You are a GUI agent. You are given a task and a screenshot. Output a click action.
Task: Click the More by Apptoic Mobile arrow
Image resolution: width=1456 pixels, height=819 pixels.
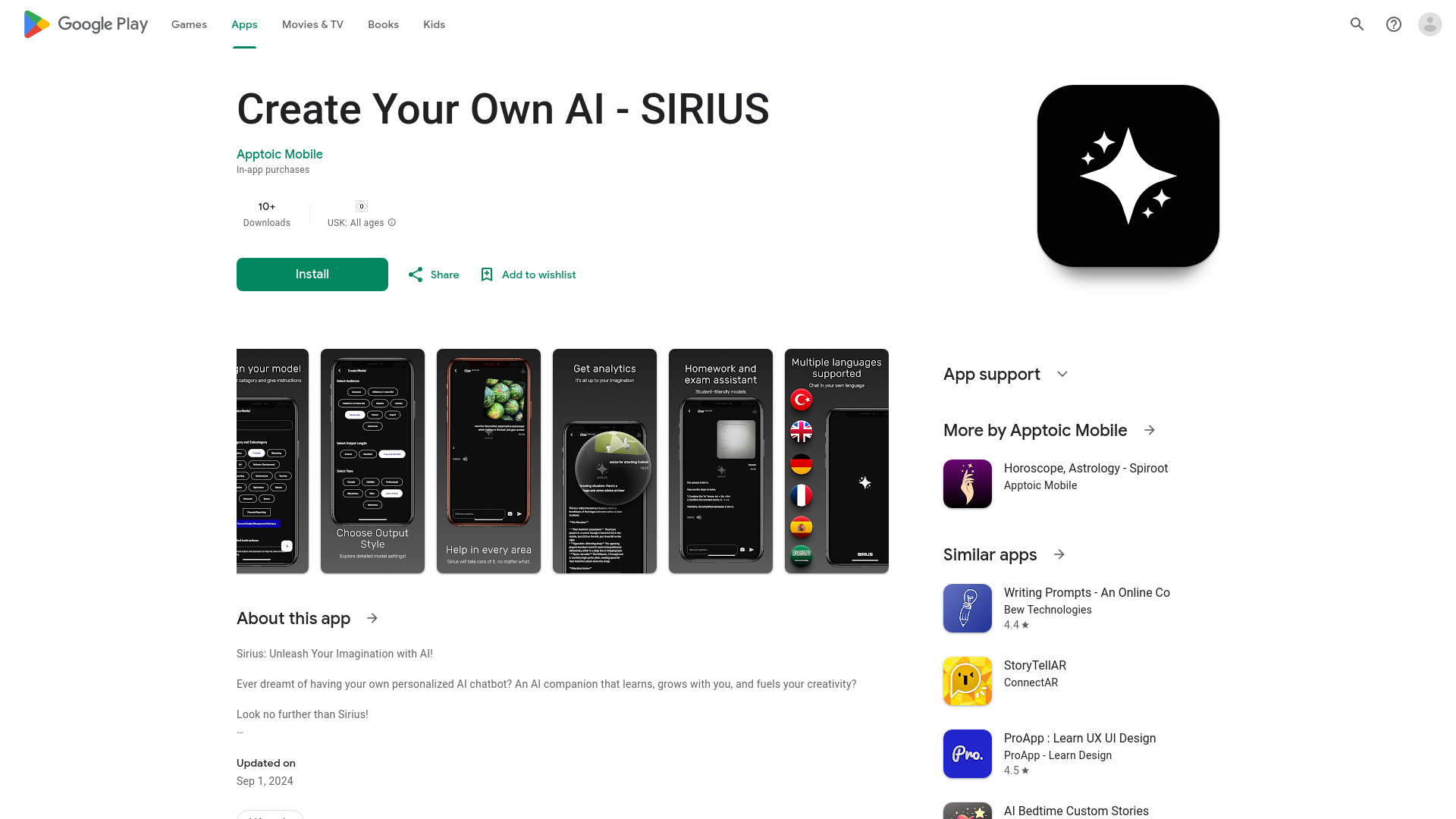[1149, 429]
